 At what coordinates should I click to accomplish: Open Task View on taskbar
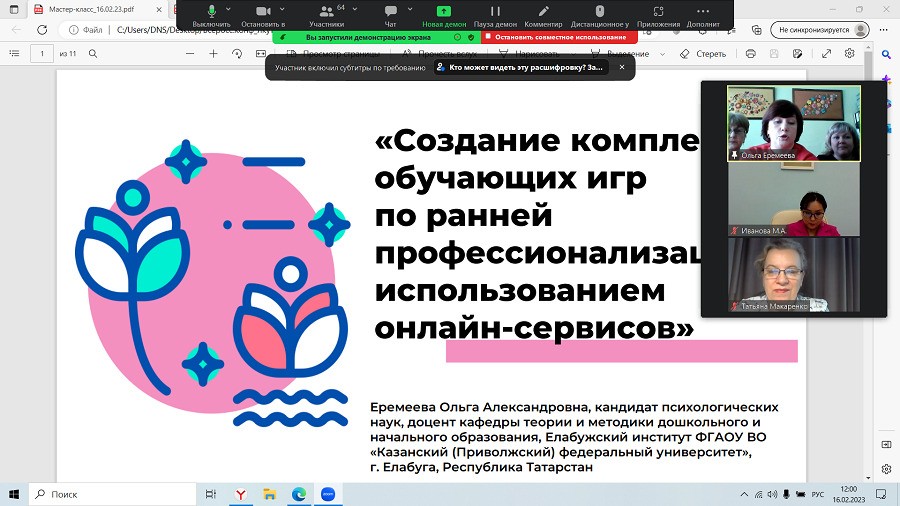[x=211, y=494]
